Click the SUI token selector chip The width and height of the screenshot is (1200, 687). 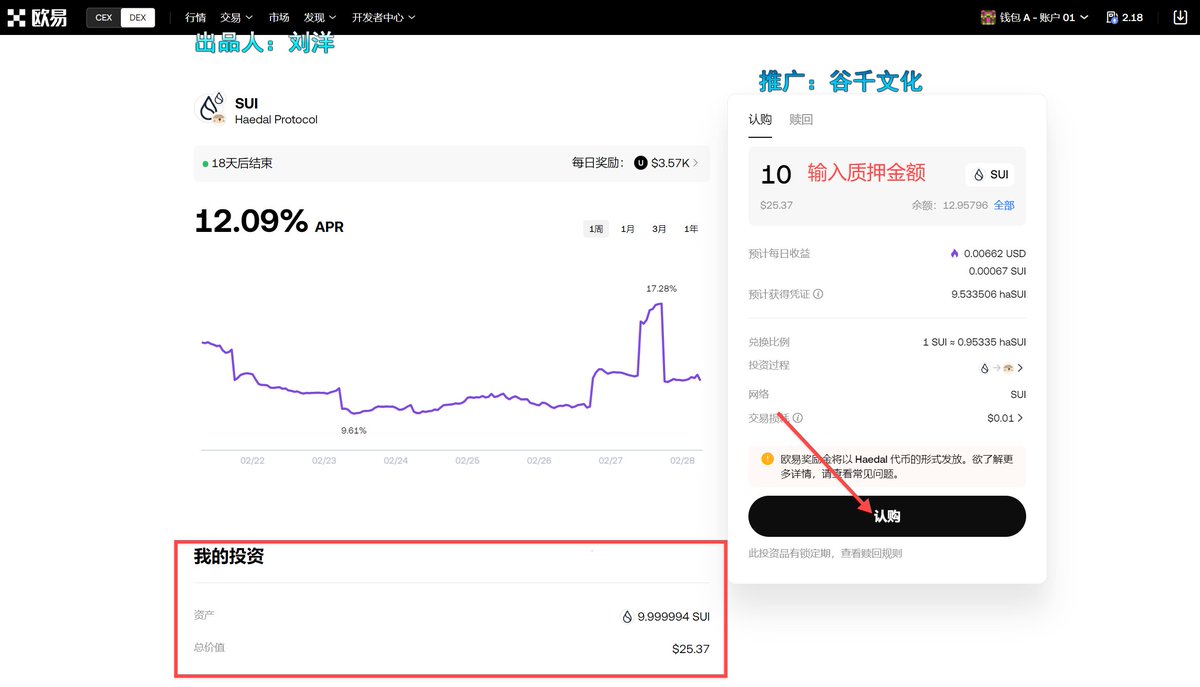(990, 174)
